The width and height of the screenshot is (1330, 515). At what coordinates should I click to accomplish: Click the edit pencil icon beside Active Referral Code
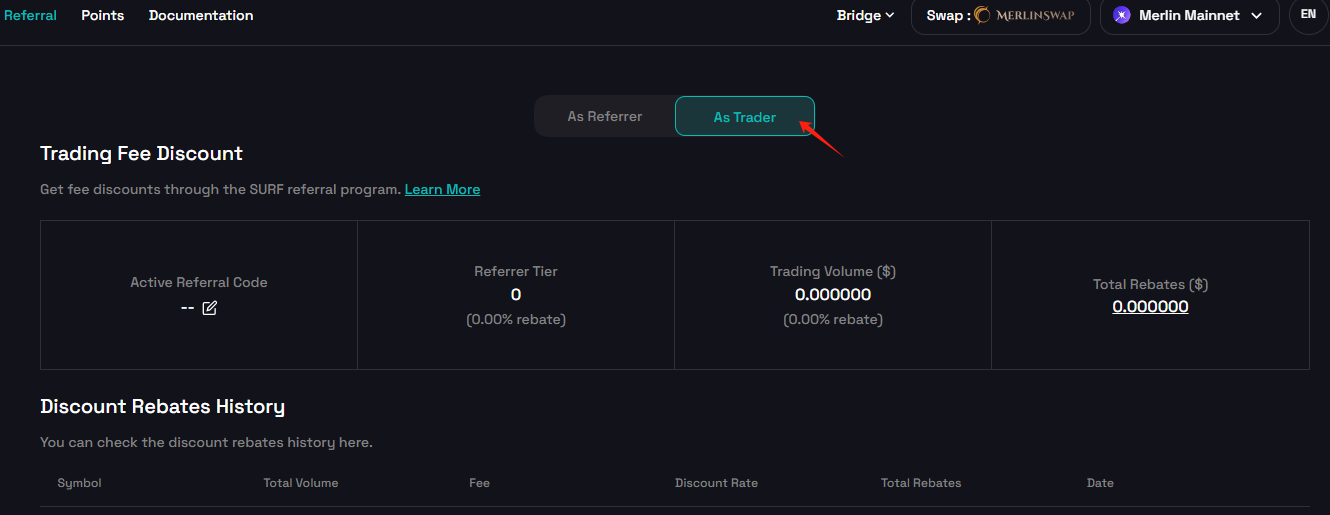coord(209,308)
